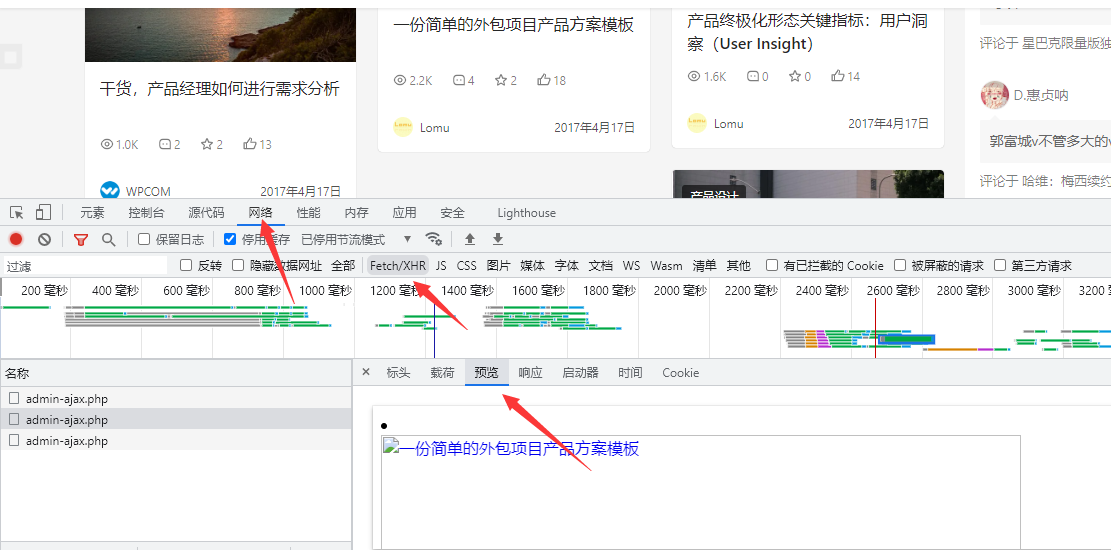Stop recording network log with red button
Viewport: 1111px width, 550px height.
[x=16, y=240]
